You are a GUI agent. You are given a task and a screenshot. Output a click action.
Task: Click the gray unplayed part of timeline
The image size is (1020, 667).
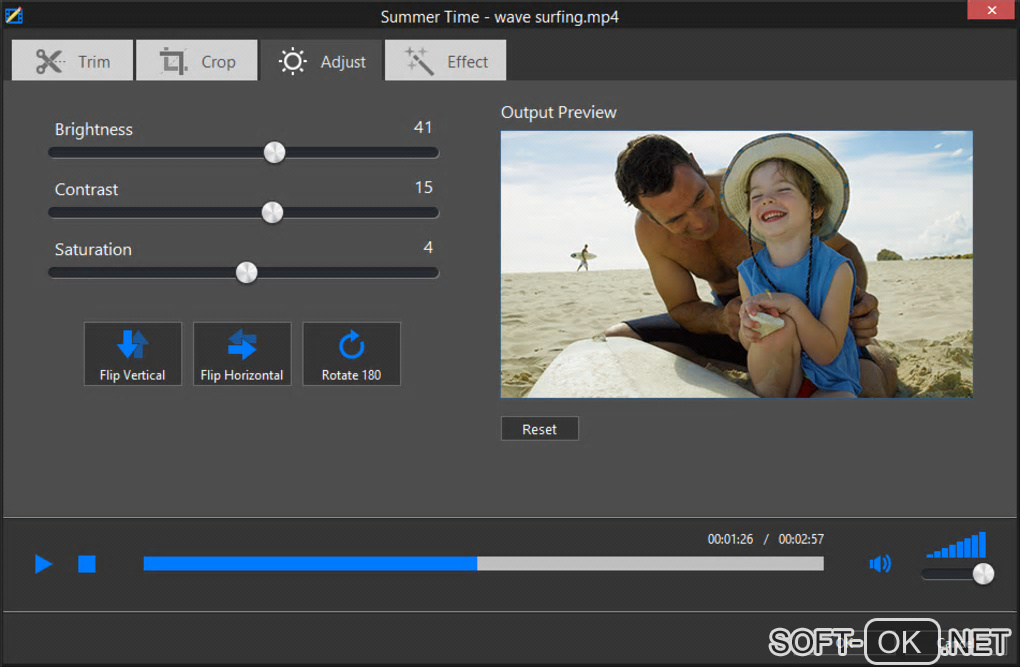(650, 564)
